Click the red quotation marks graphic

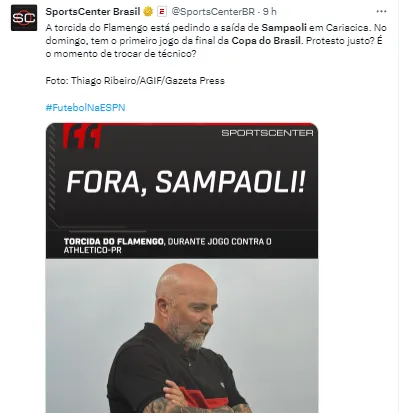[82, 136]
